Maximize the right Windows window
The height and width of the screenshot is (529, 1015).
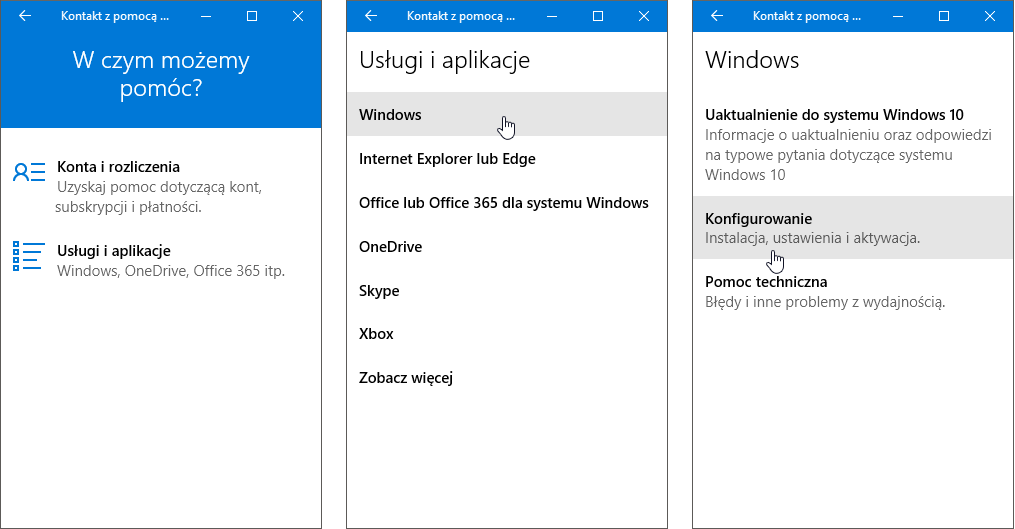coord(944,16)
